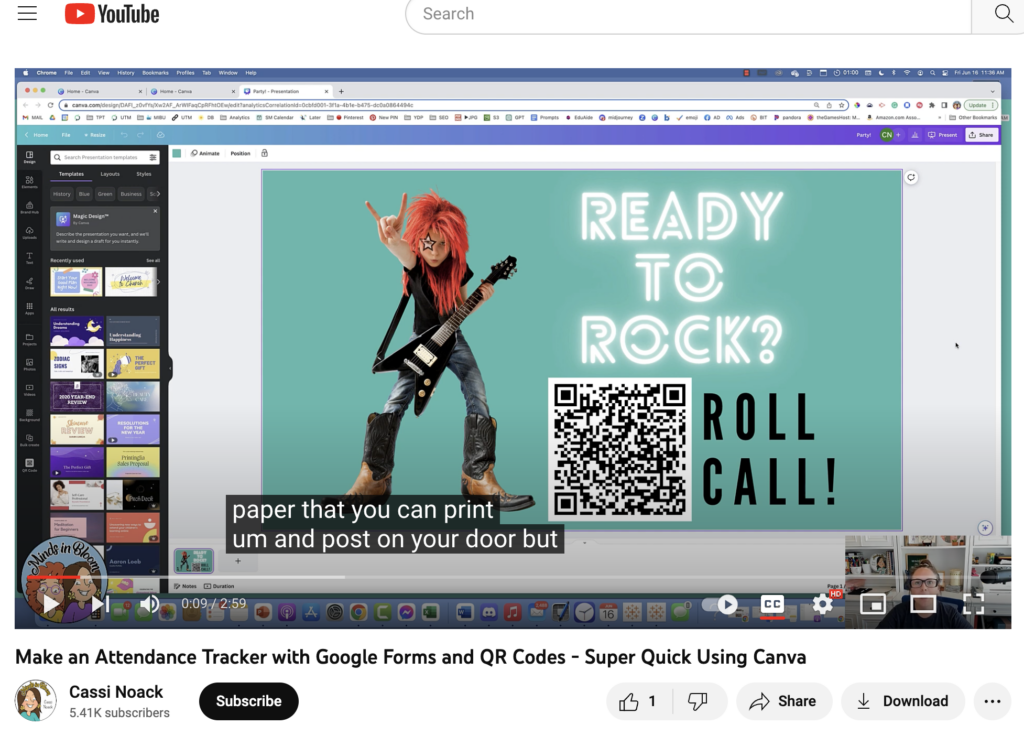The width and height of the screenshot is (1024, 736).
Task: In the video, click Canva's Brand Hub icon
Action: pos(29,207)
